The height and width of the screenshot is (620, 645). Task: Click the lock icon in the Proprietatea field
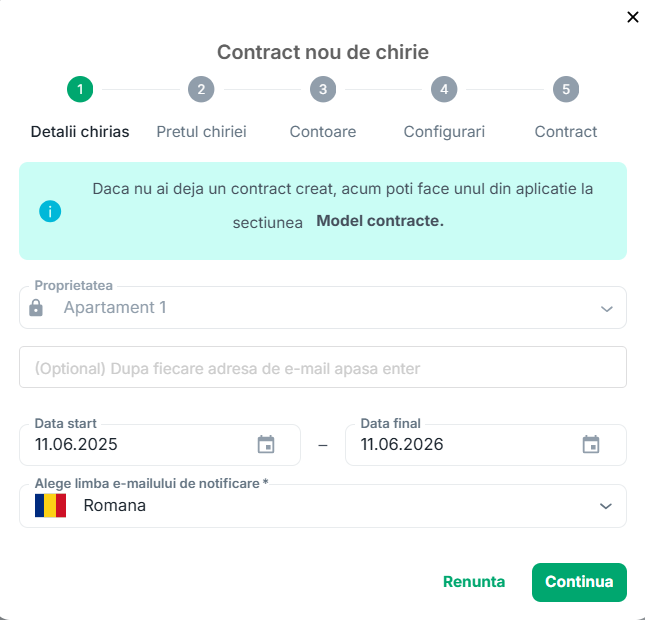coord(36,308)
